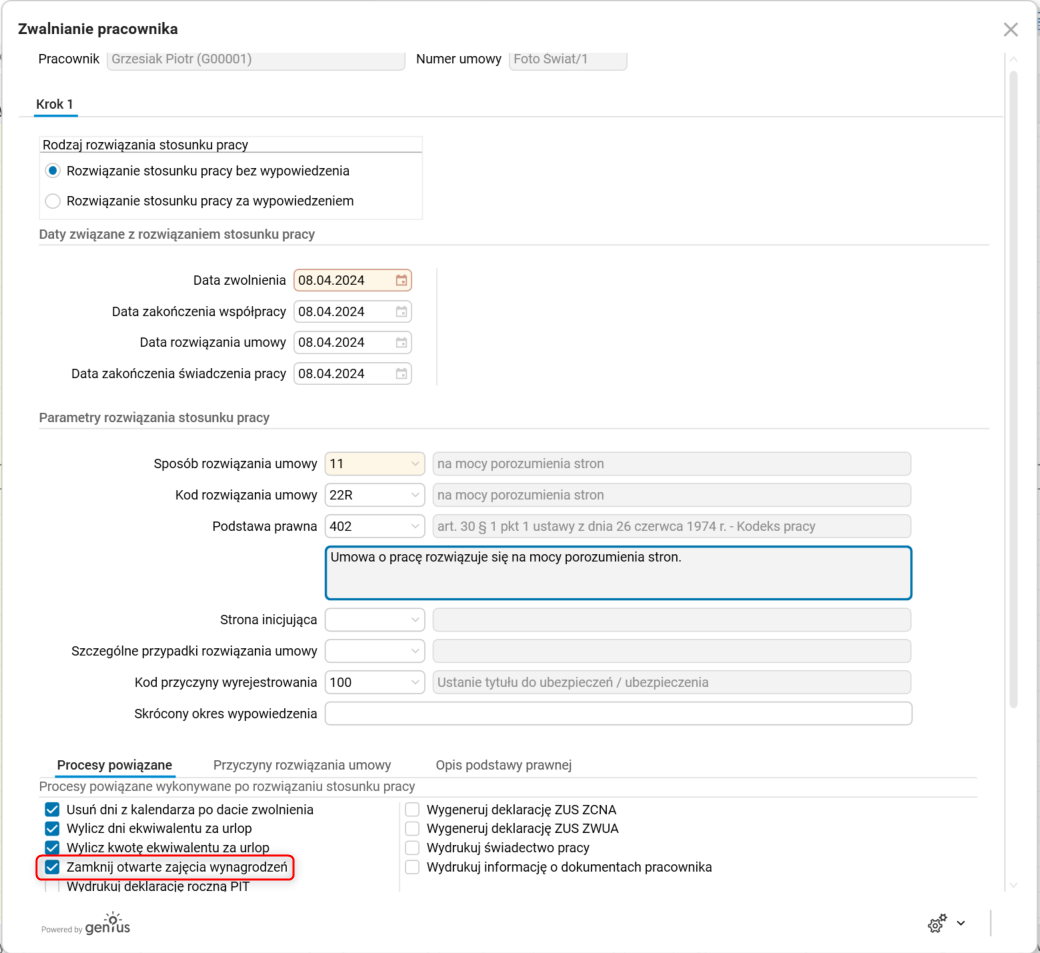
Task: Select Rozwiązanie stosunku pracy za wypowiedzeniem
Action: [51, 200]
